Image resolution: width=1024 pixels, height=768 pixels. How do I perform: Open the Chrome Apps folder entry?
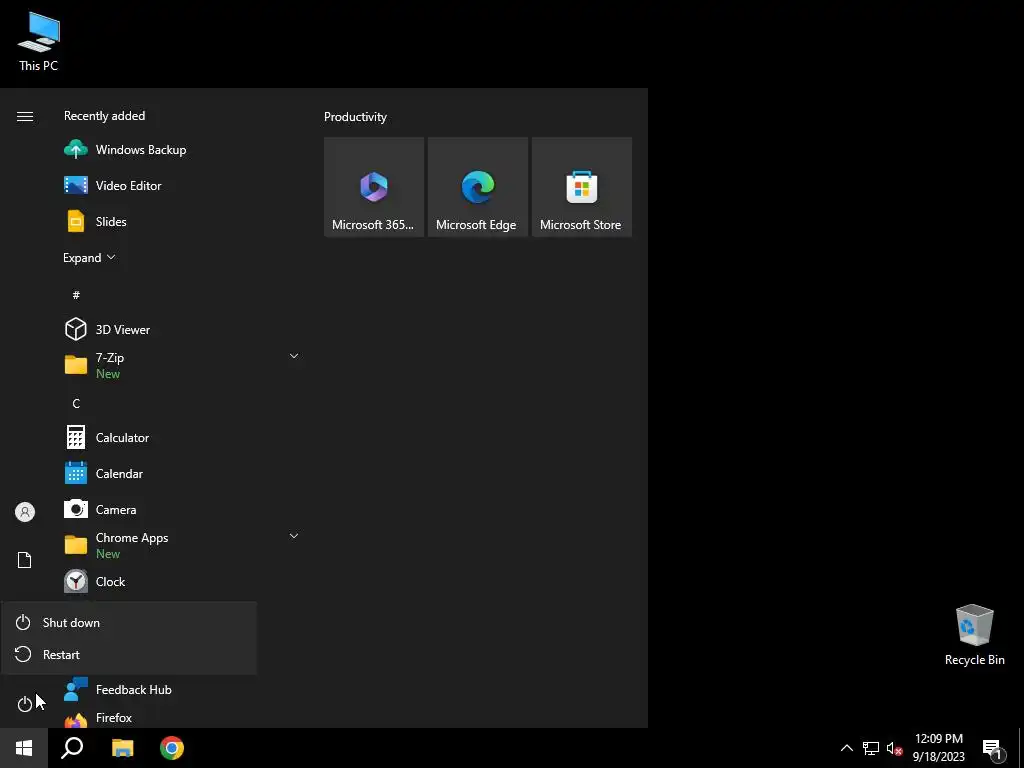click(183, 545)
